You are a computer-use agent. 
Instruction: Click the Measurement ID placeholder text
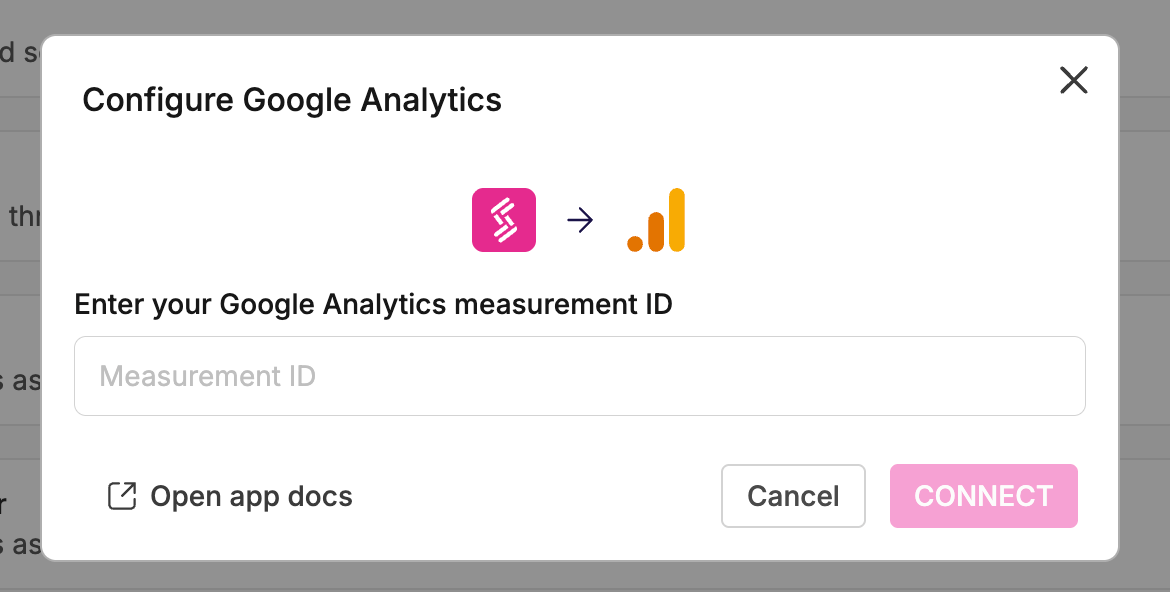coord(207,376)
